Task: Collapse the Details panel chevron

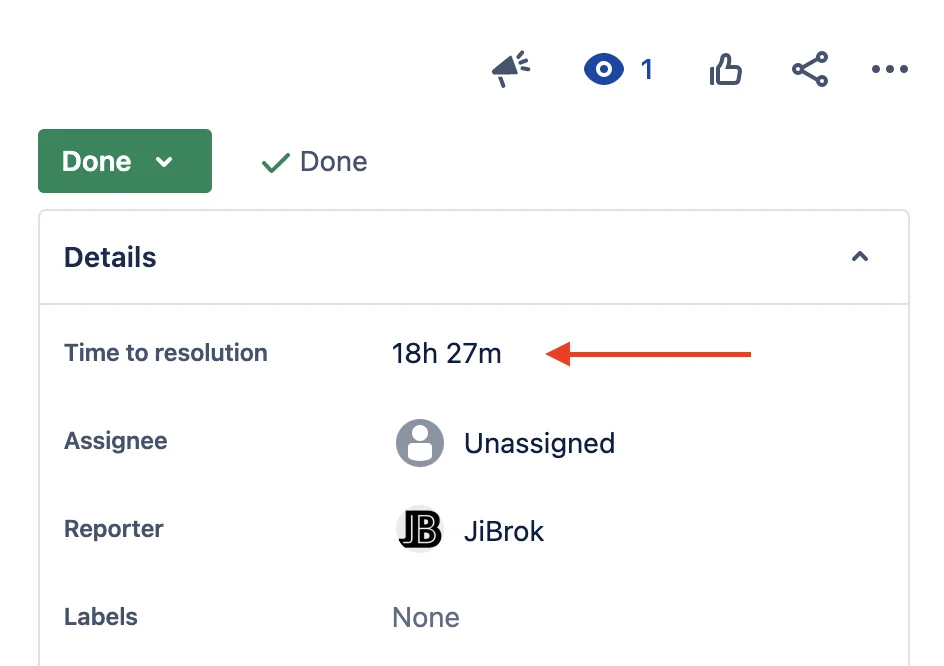Action: [860, 257]
